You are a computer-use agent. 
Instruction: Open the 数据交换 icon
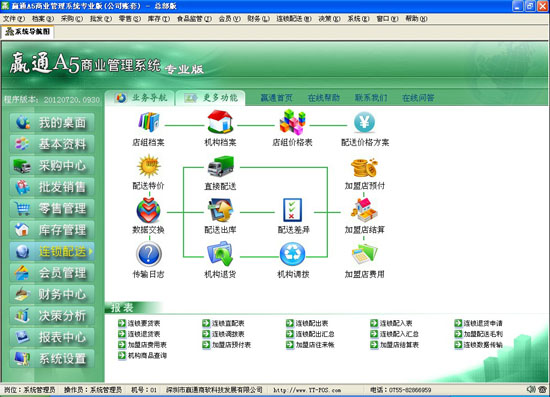[148, 210]
